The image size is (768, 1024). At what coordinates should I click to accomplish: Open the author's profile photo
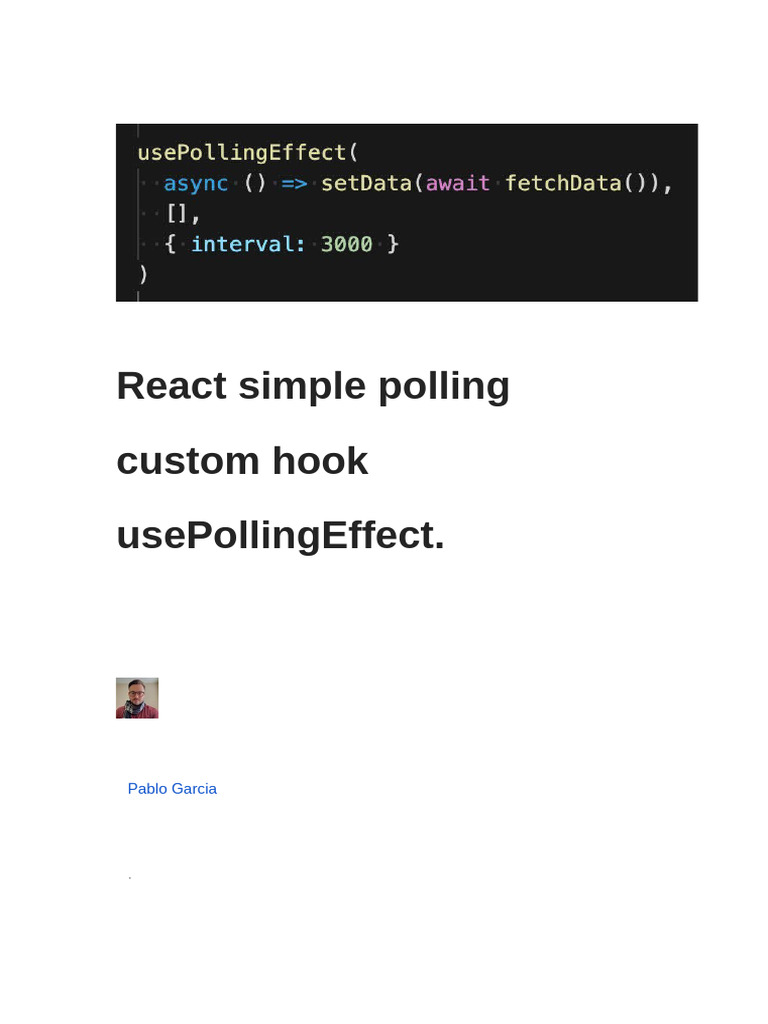coord(137,698)
